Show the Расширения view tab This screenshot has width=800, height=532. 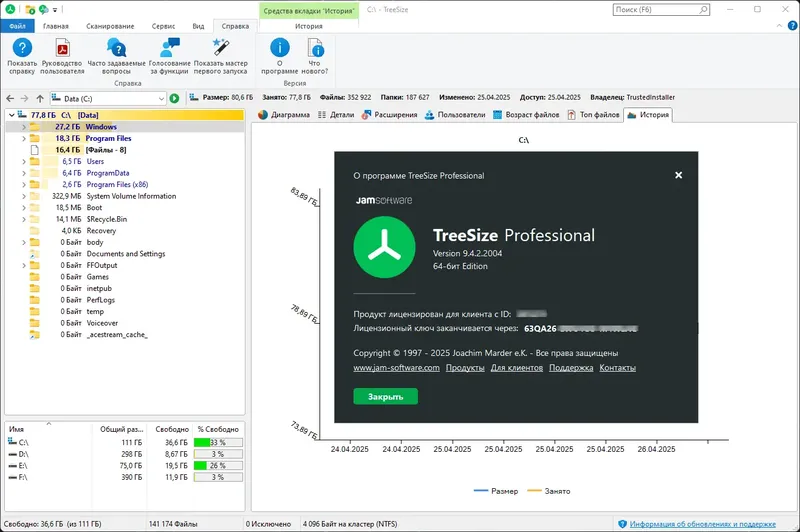tap(389, 115)
